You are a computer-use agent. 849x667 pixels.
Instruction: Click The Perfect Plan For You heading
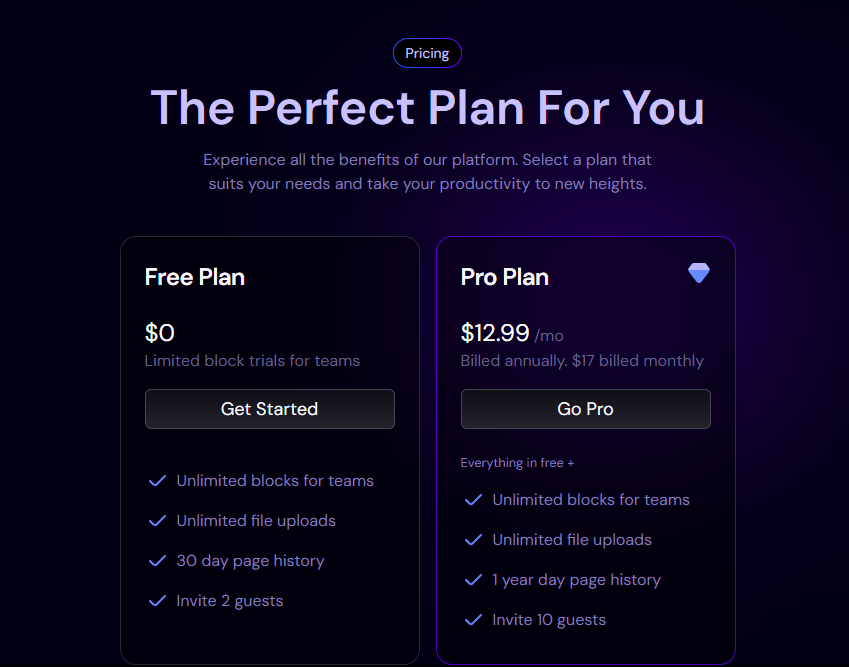(x=427, y=107)
